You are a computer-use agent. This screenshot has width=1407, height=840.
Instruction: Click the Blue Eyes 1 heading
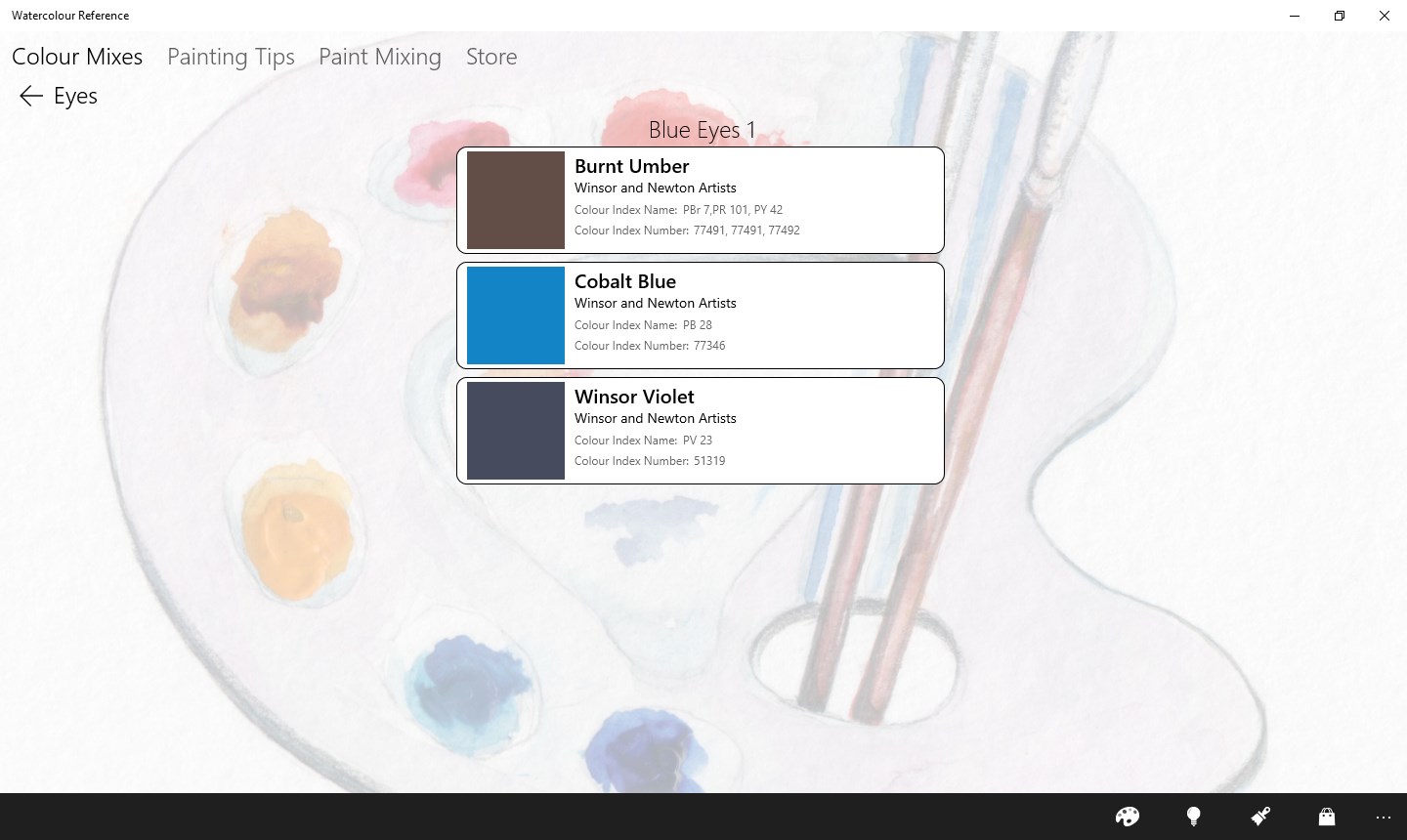click(x=702, y=130)
